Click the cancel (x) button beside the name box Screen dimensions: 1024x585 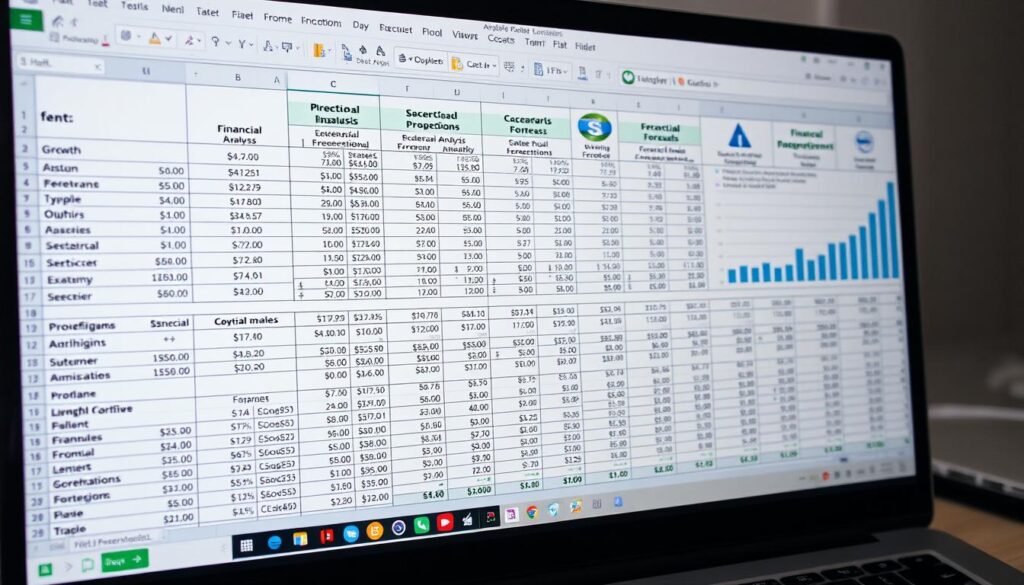click(x=97, y=65)
